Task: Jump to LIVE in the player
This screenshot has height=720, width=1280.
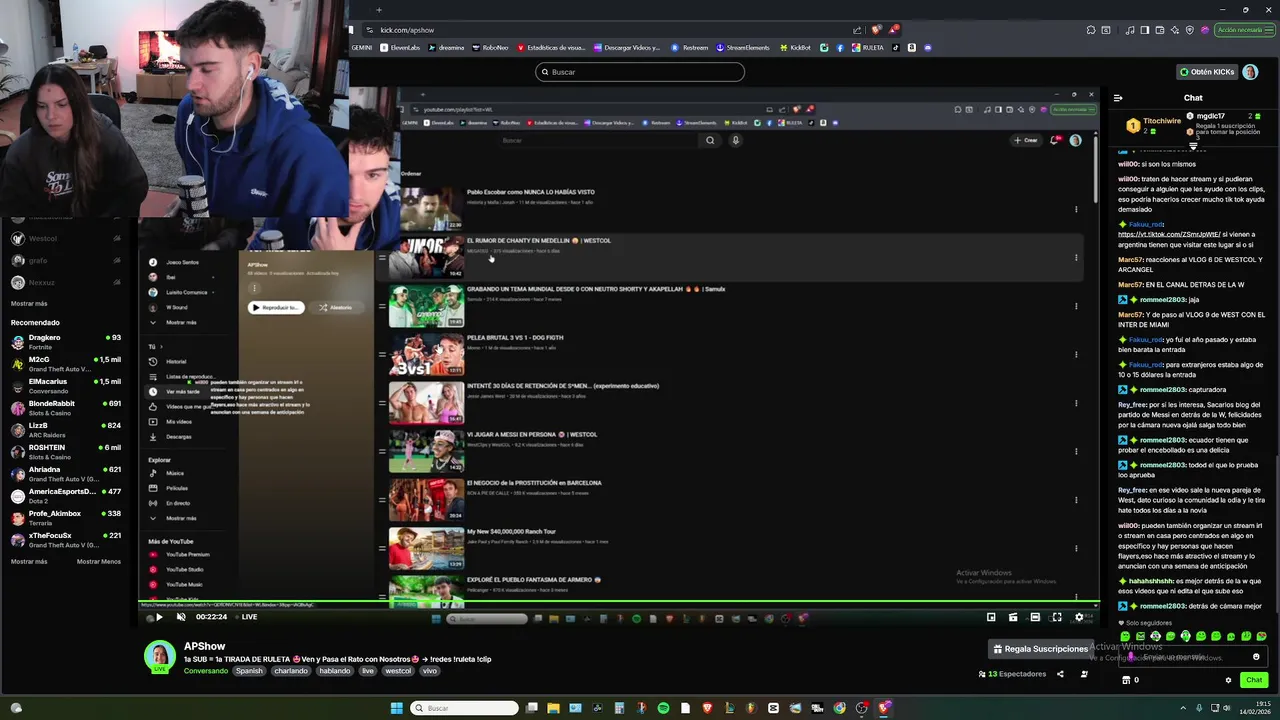Action: [245, 617]
